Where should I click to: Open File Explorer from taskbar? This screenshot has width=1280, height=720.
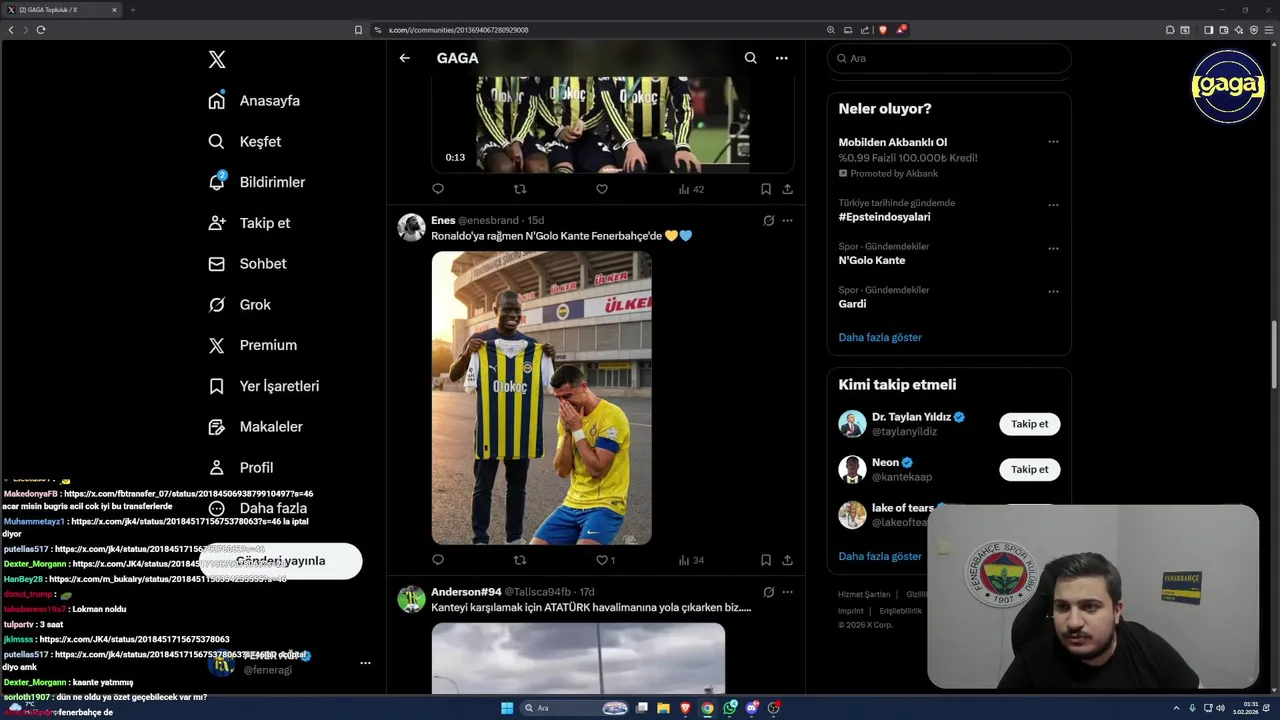(x=662, y=708)
